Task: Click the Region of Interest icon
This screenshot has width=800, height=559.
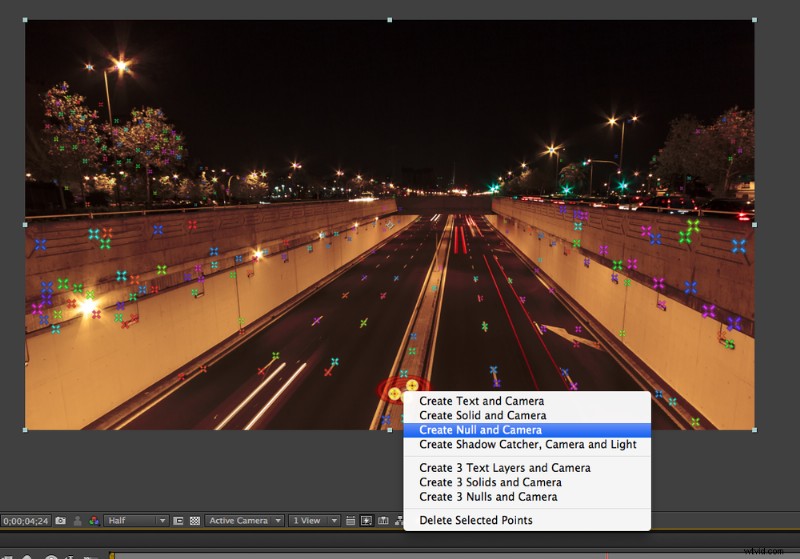Action: 178,521
